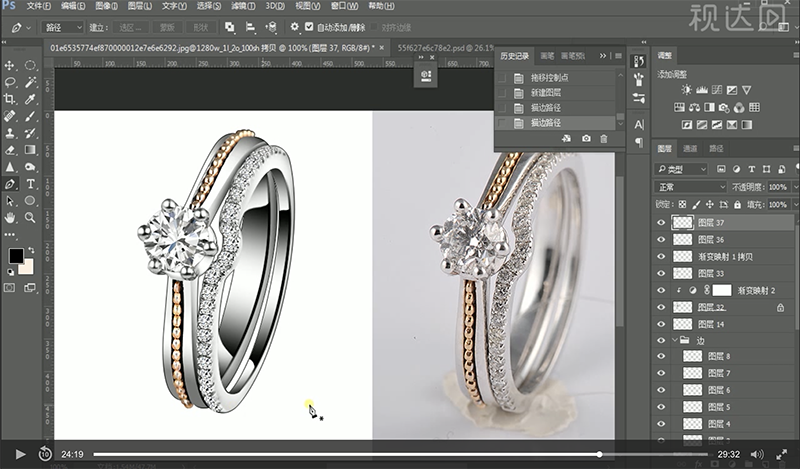
Task: Open pen settings gear in options bar
Action: tap(294, 27)
